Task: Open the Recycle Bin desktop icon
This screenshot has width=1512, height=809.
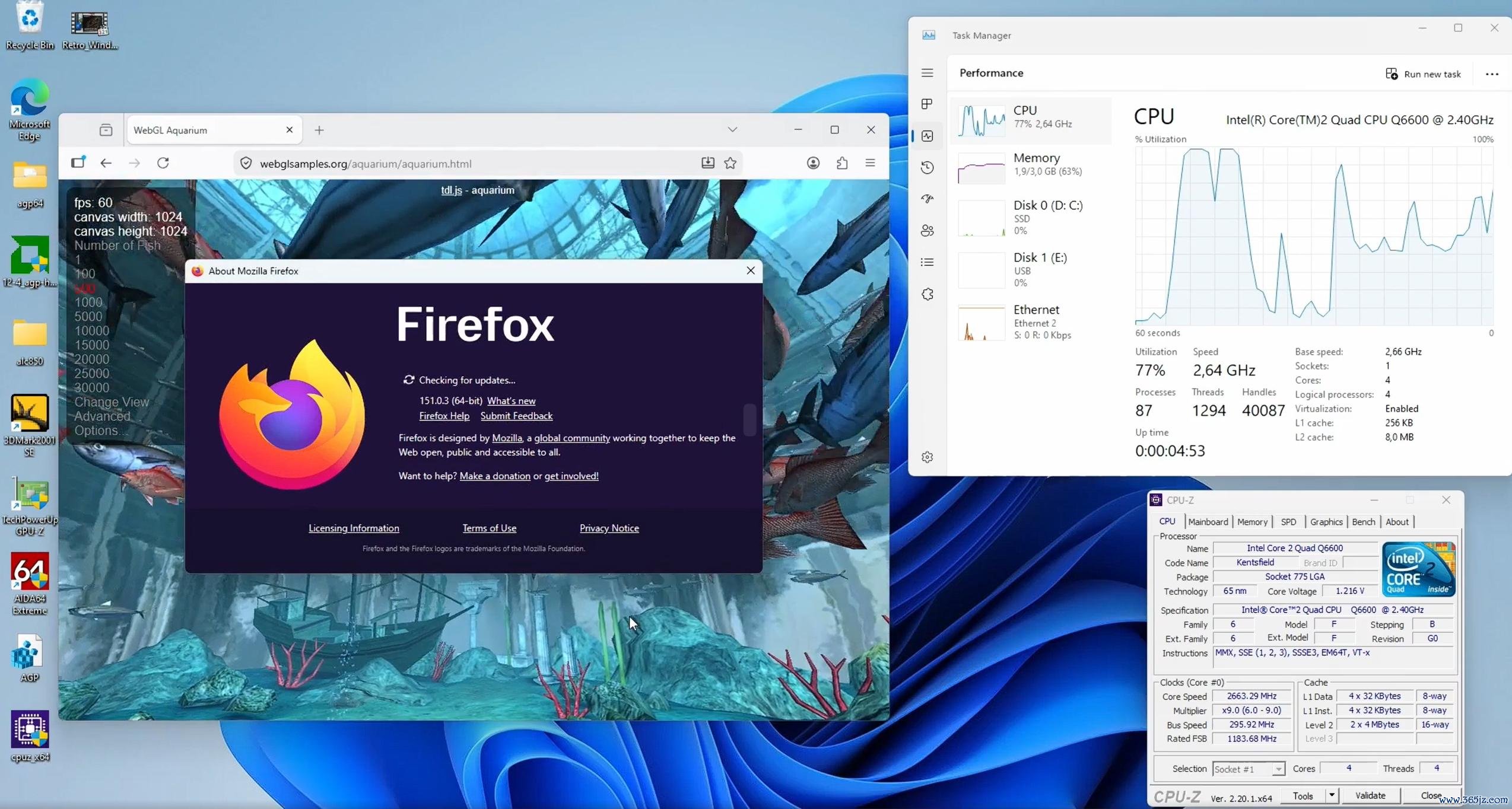Action: (x=30, y=26)
